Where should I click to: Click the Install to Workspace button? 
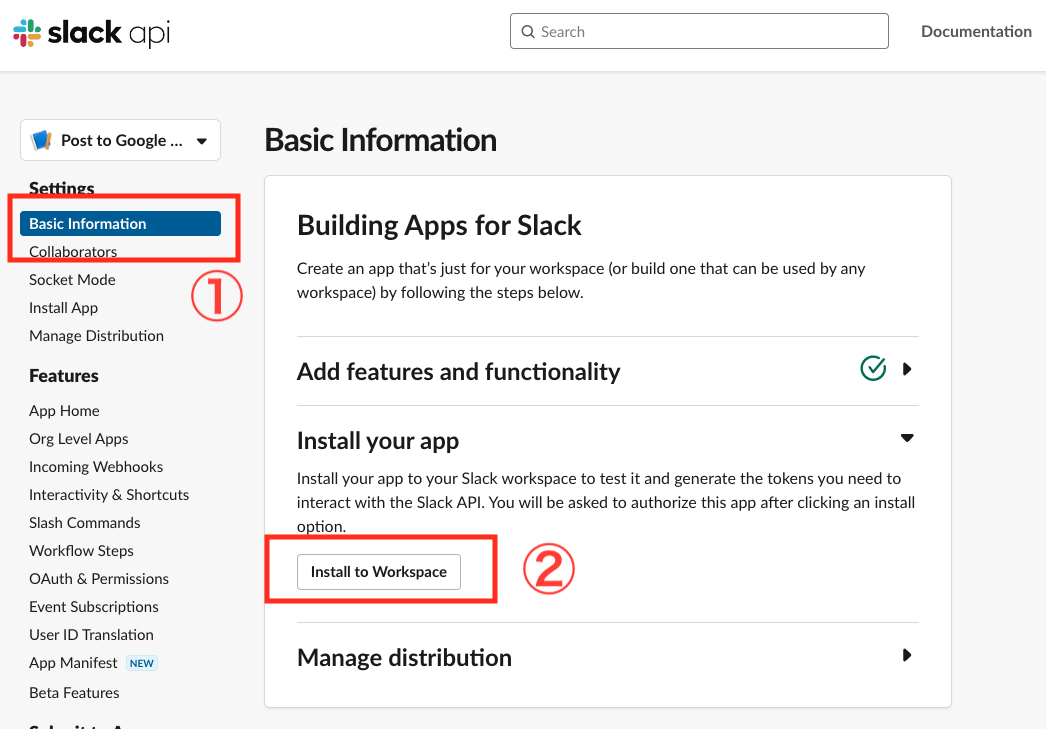pos(378,571)
